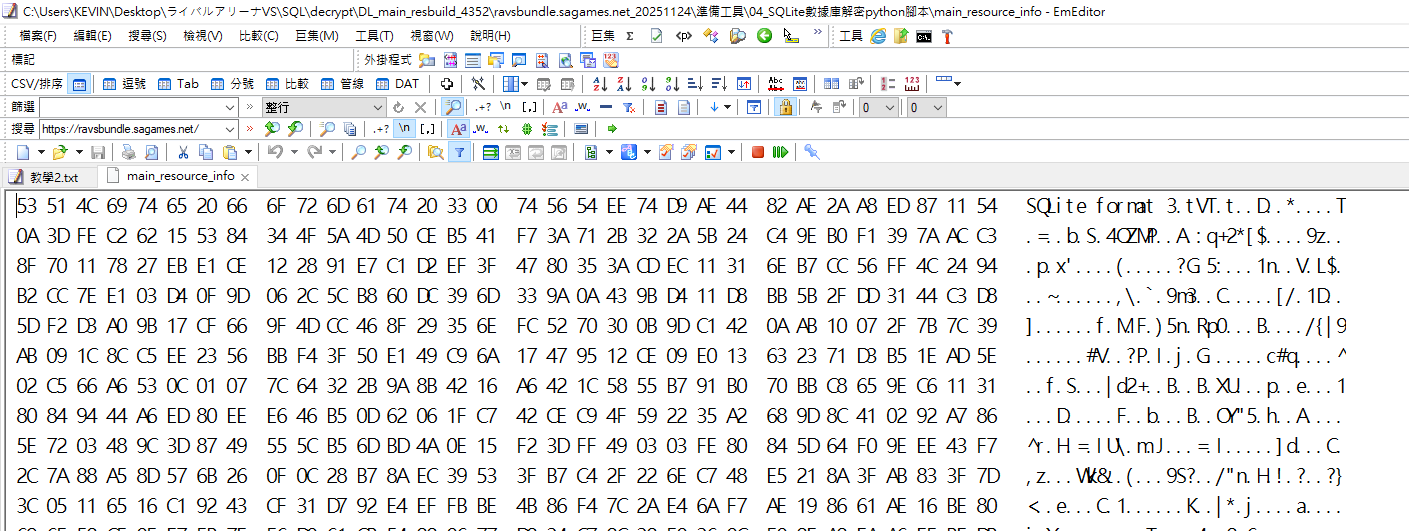This screenshot has width=1409, height=531.
Task: Open the command prompt tool icon
Action: (924, 36)
